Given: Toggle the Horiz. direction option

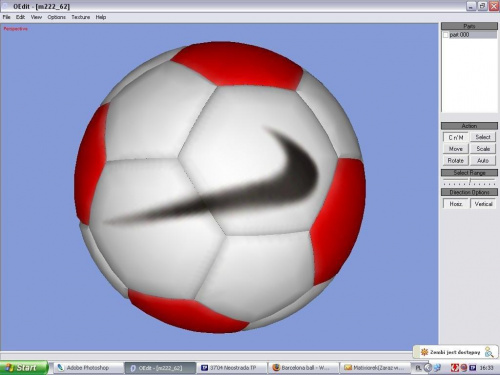Looking at the screenshot, I should 456,204.
